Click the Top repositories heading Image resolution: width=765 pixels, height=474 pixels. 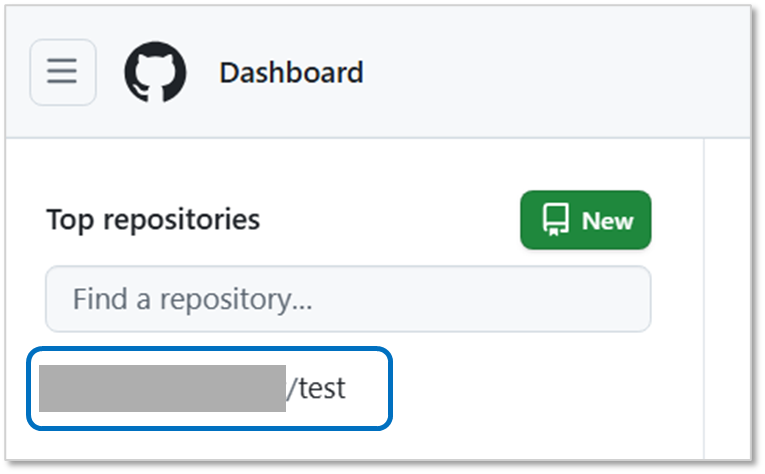tap(153, 219)
